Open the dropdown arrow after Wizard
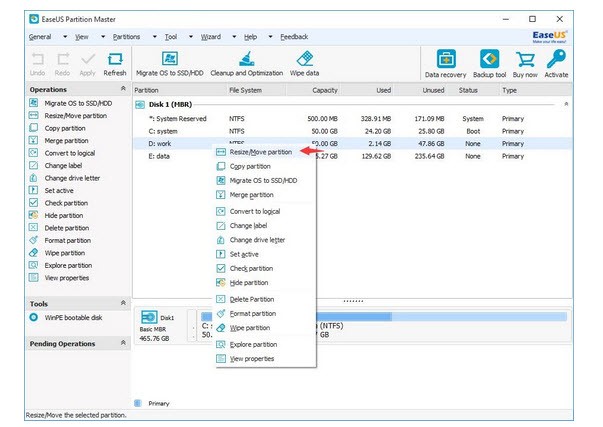The width and height of the screenshot is (603, 427). pos(234,37)
